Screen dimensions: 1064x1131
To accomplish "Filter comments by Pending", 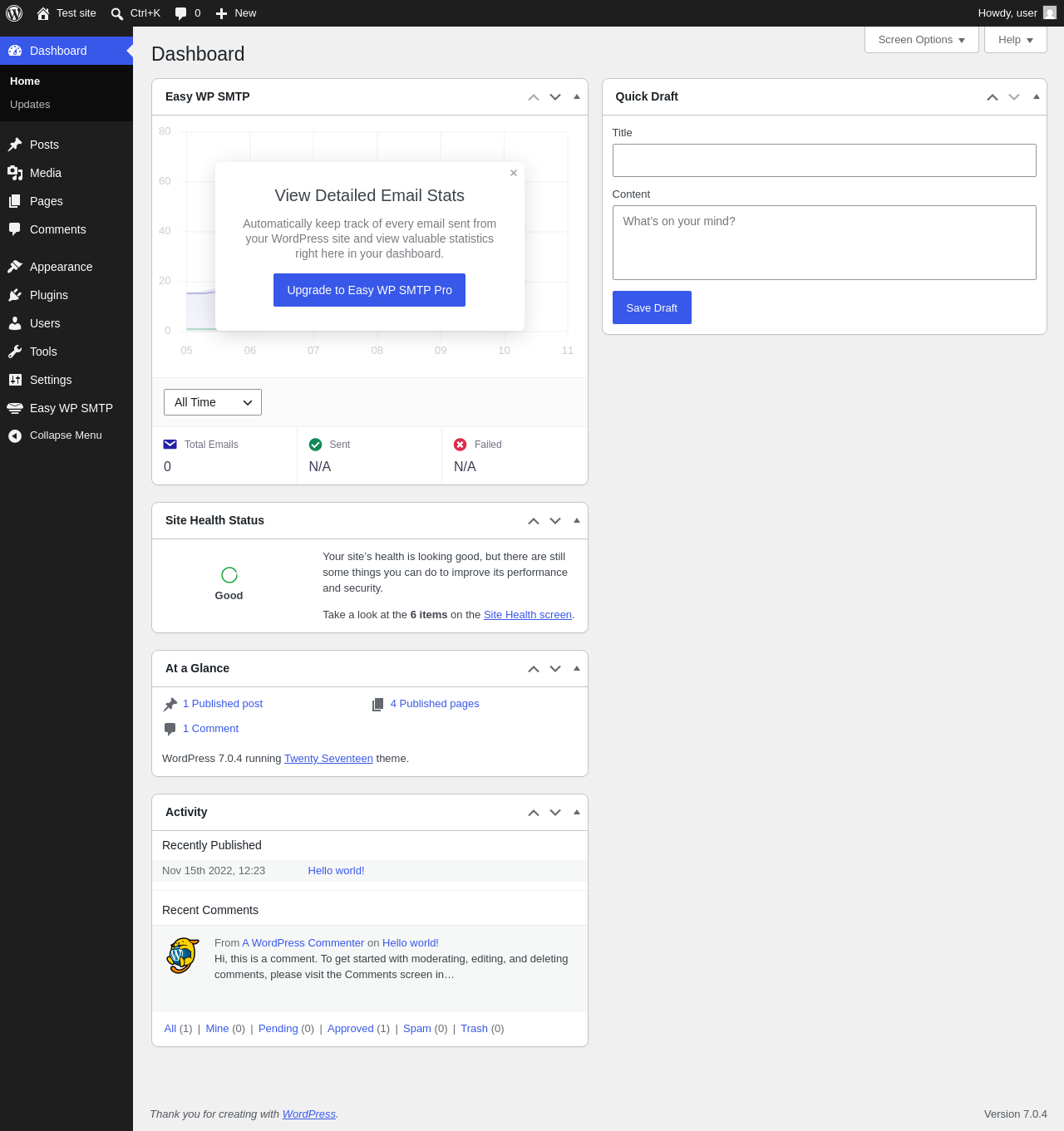I will click(x=278, y=1029).
